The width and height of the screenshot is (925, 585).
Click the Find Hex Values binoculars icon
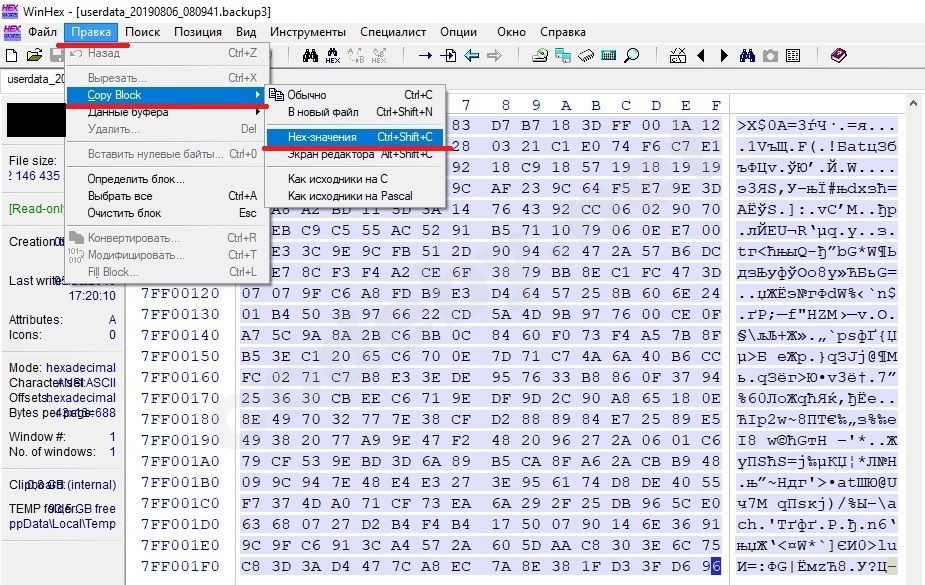[x=333, y=55]
